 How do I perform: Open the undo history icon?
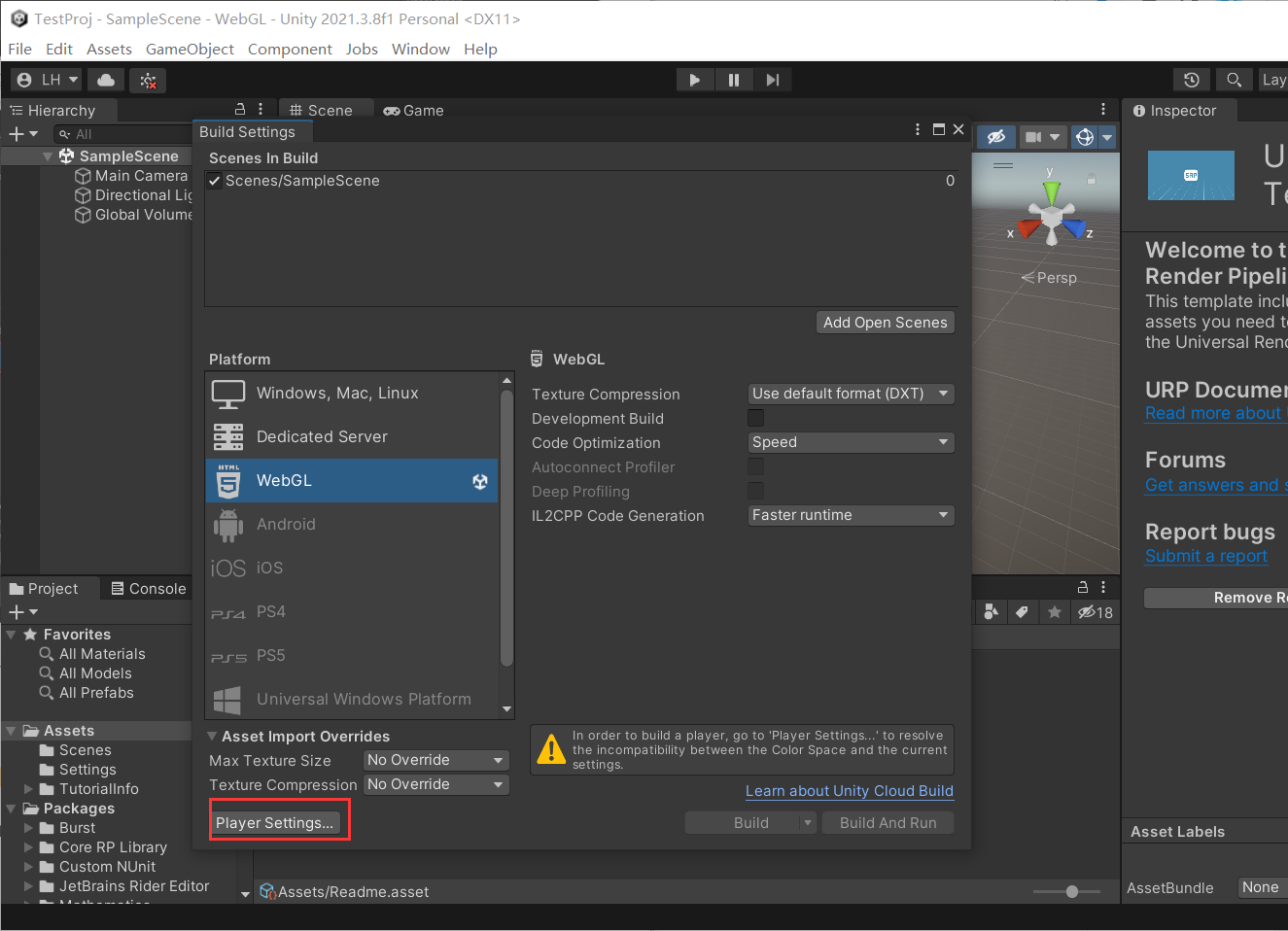click(1192, 80)
